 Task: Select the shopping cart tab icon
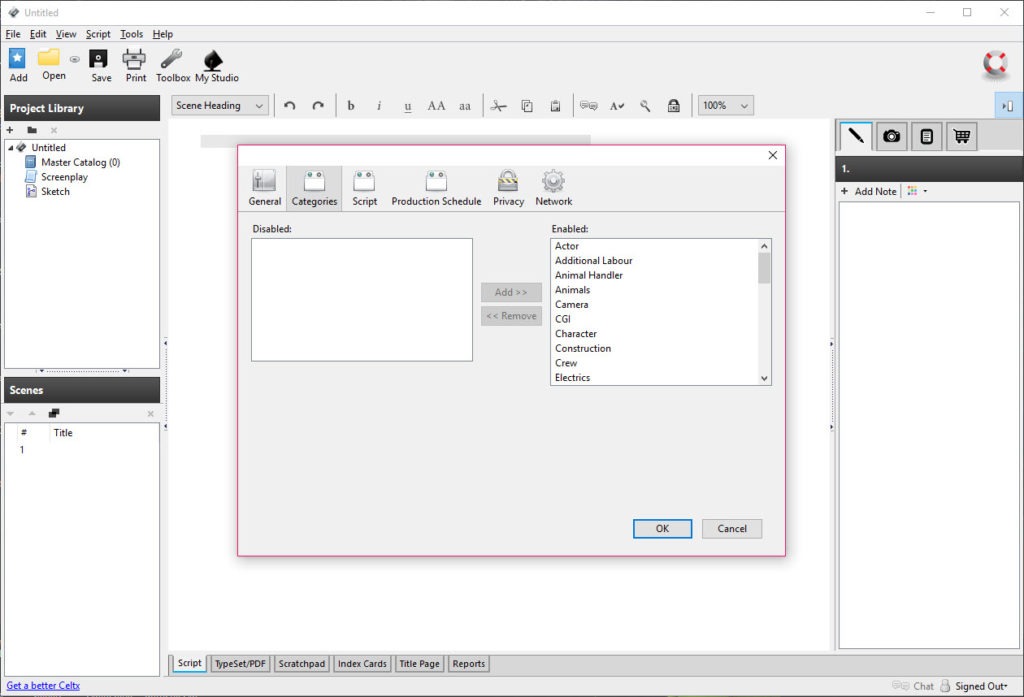point(961,137)
